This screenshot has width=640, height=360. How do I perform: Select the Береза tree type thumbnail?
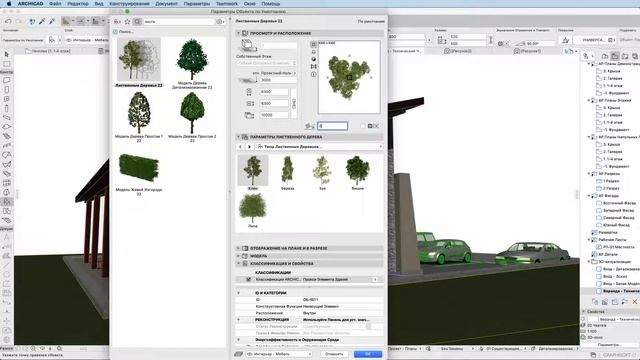tap(287, 172)
